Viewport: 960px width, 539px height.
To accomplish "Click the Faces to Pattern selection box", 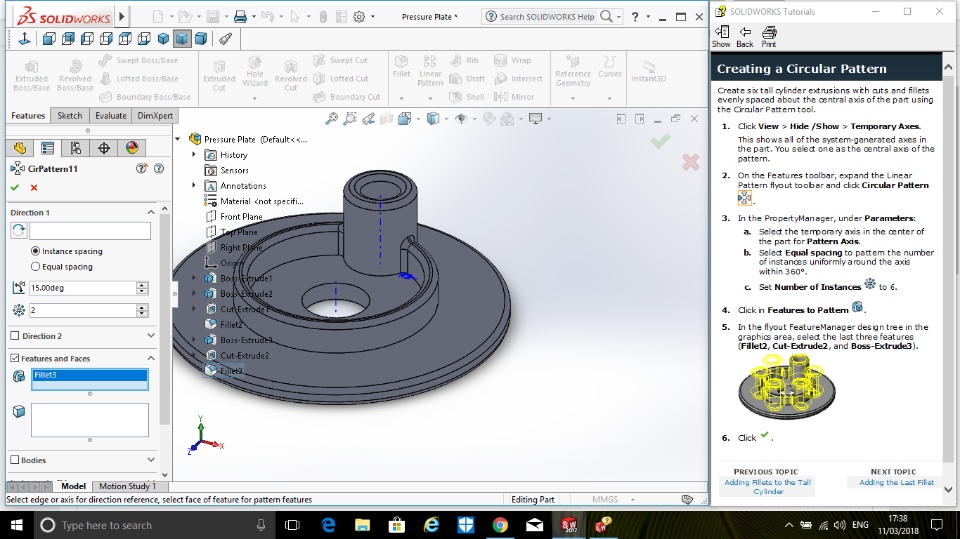I will pos(89,420).
